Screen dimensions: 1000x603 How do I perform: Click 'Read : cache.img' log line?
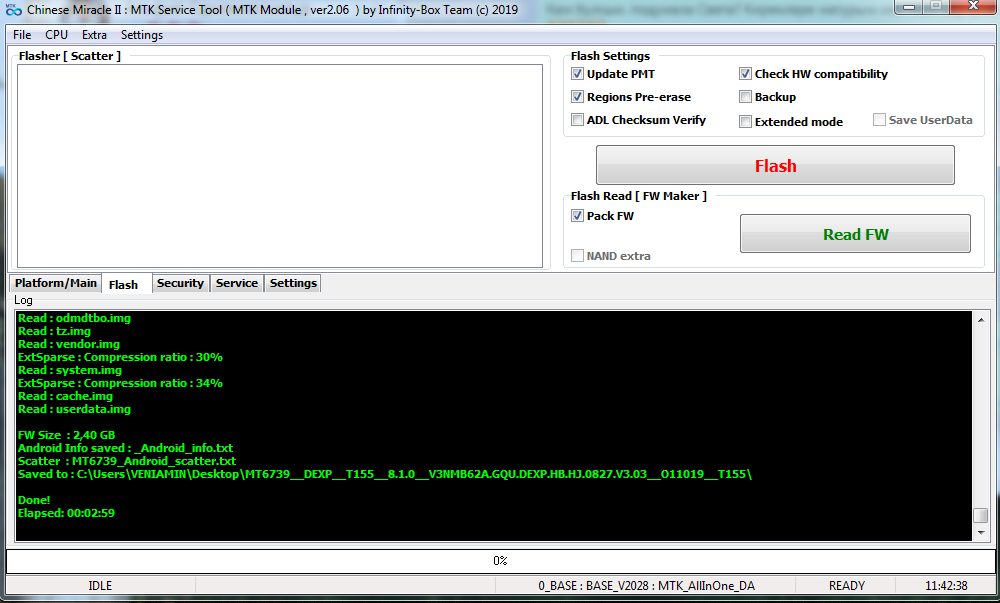(x=65, y=396)
